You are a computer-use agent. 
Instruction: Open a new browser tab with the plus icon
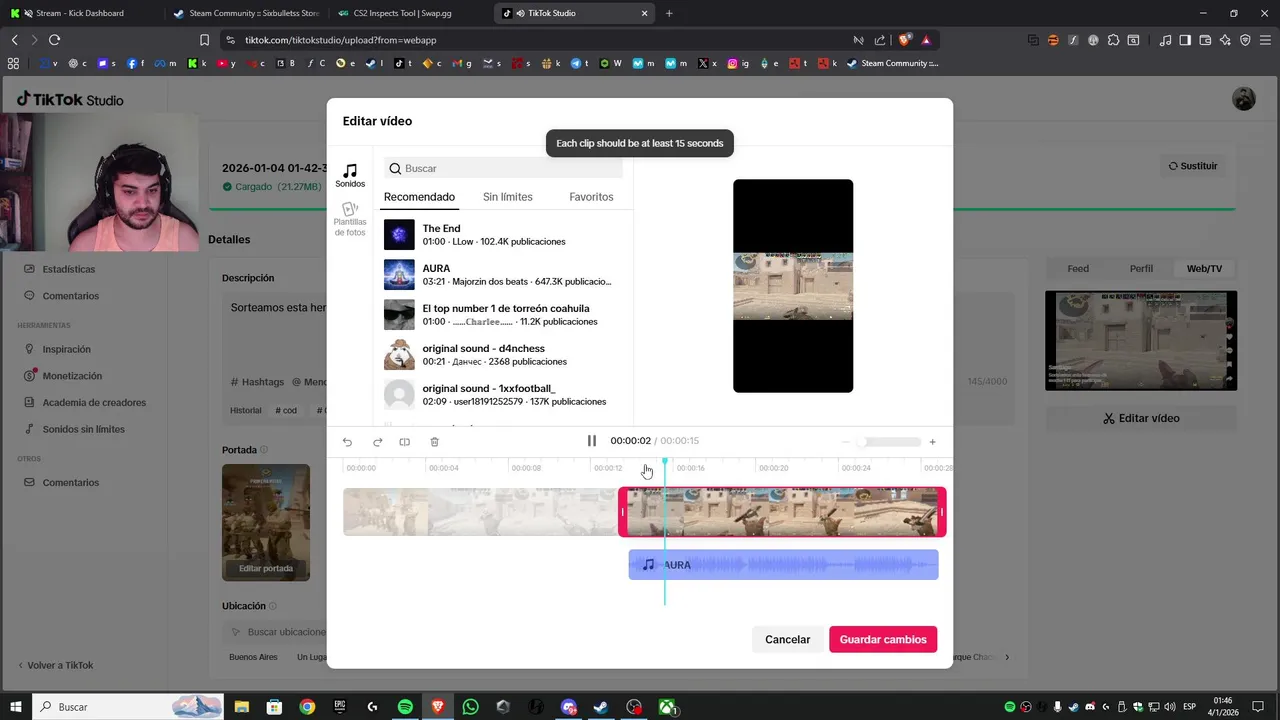(669, 13)
